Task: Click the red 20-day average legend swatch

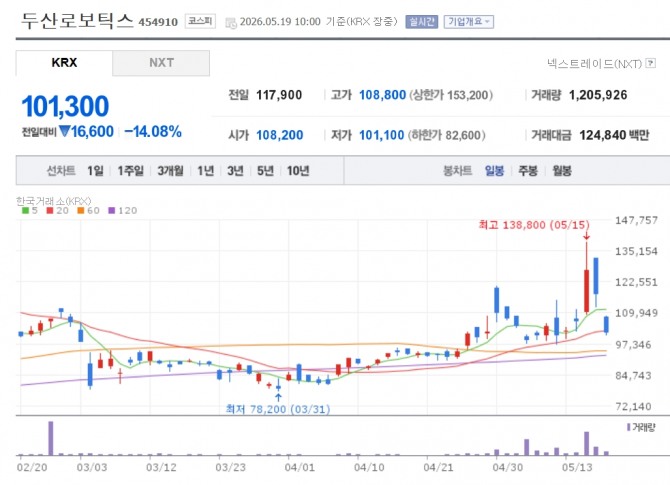Action: [50, 211]
